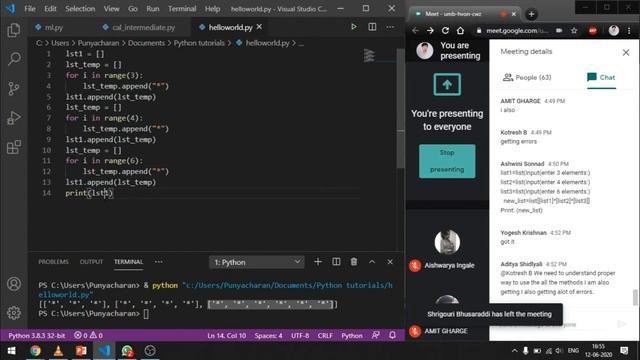Go back in the Chrome browser
The width and height of the screenshot is (640, 360).
tap(416, 31)
